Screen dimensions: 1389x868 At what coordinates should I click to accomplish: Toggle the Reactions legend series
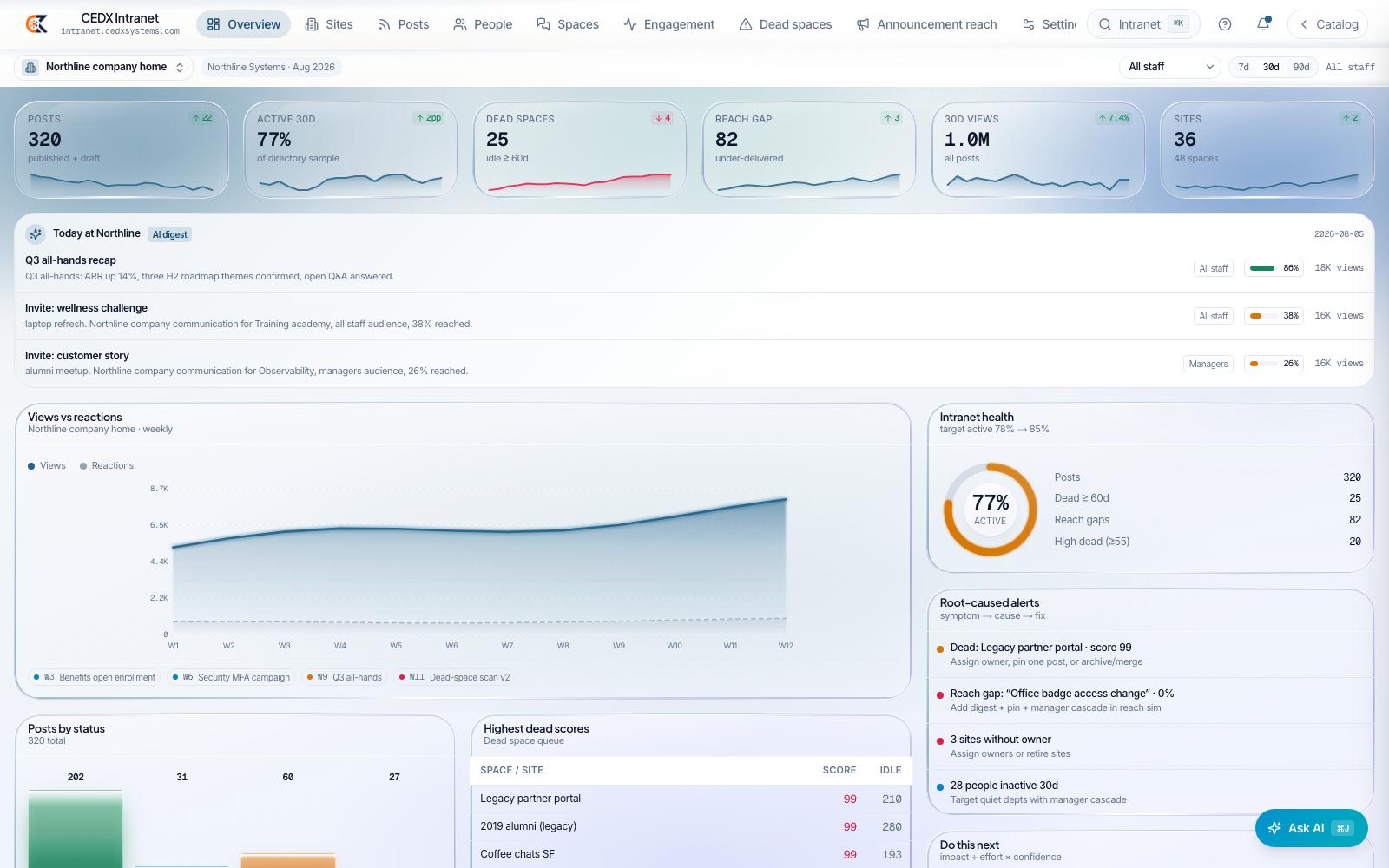pos(107,466)
